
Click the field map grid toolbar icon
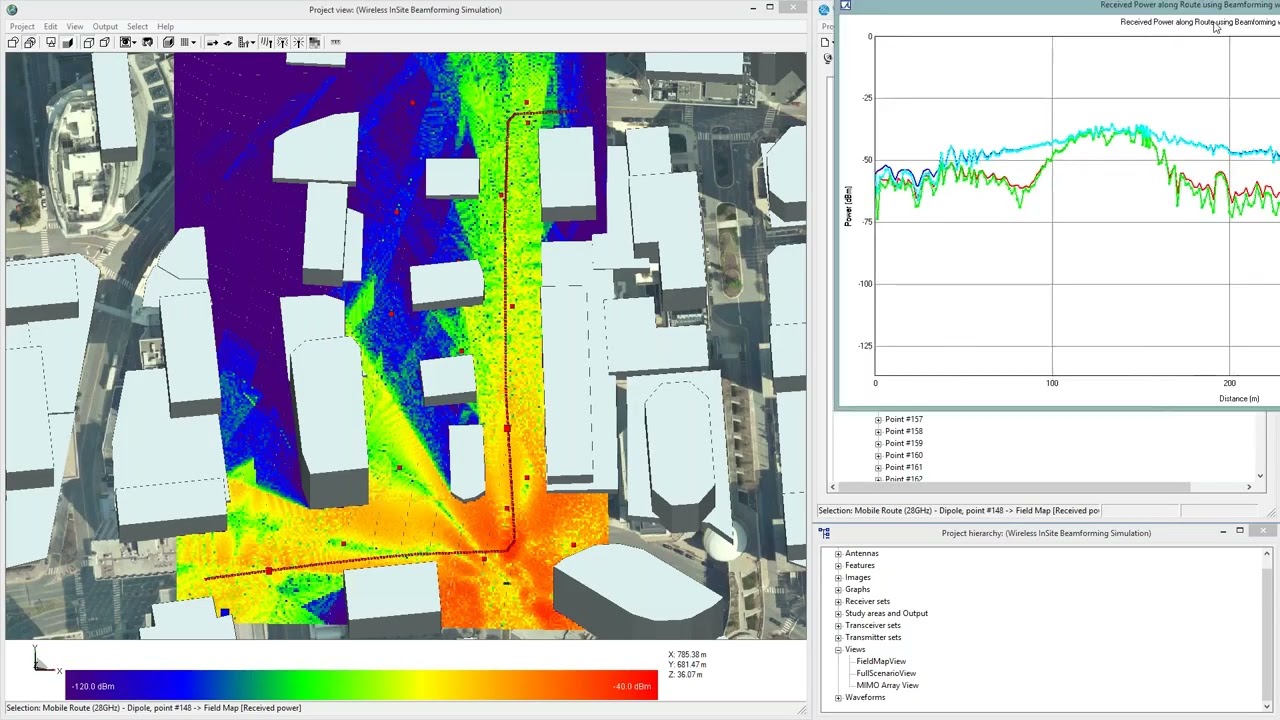314,42
